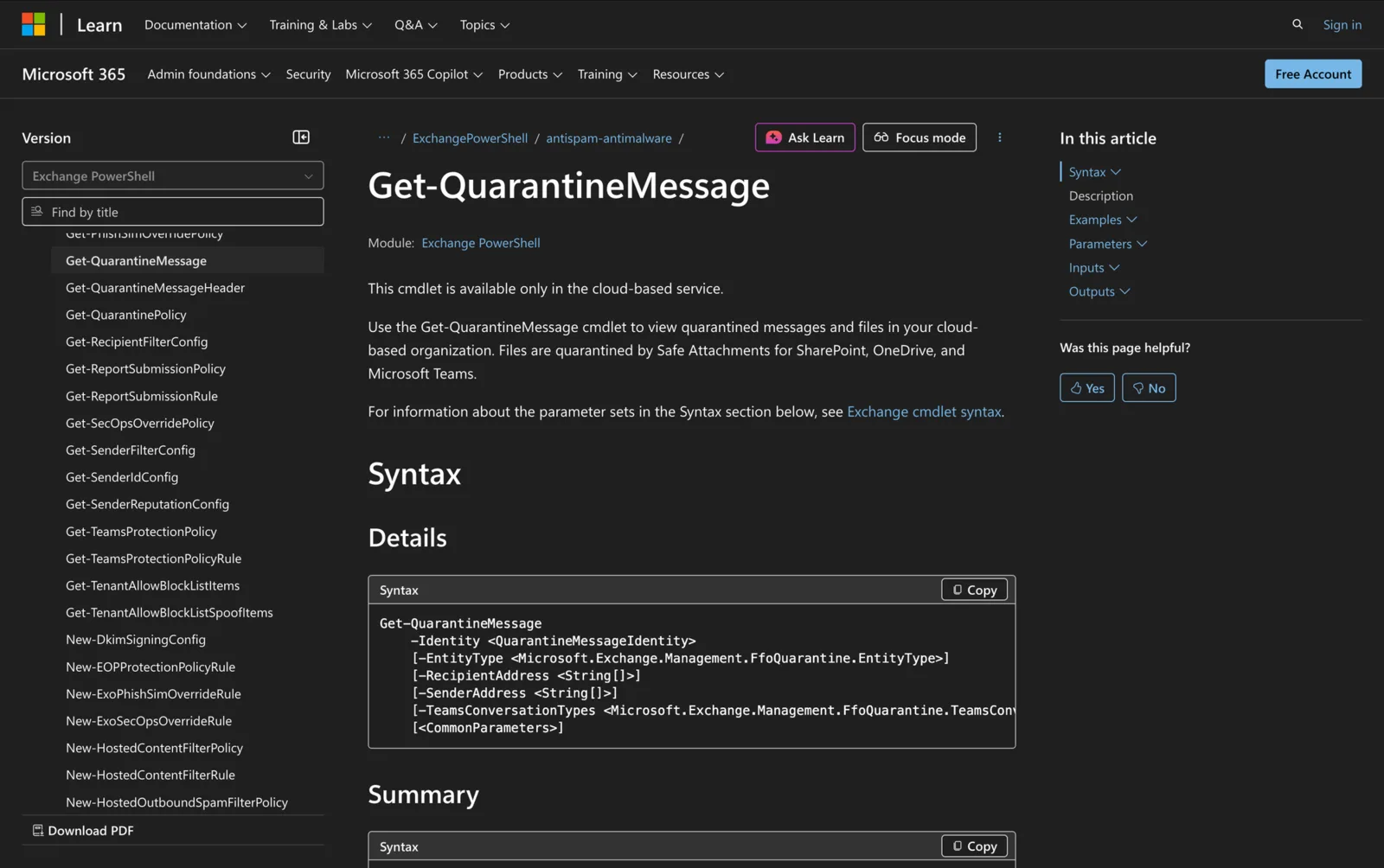The width and height of the screenshot is (1384, 868).
Task: Open the Training & Labs menu
Action: coord(321,25)
